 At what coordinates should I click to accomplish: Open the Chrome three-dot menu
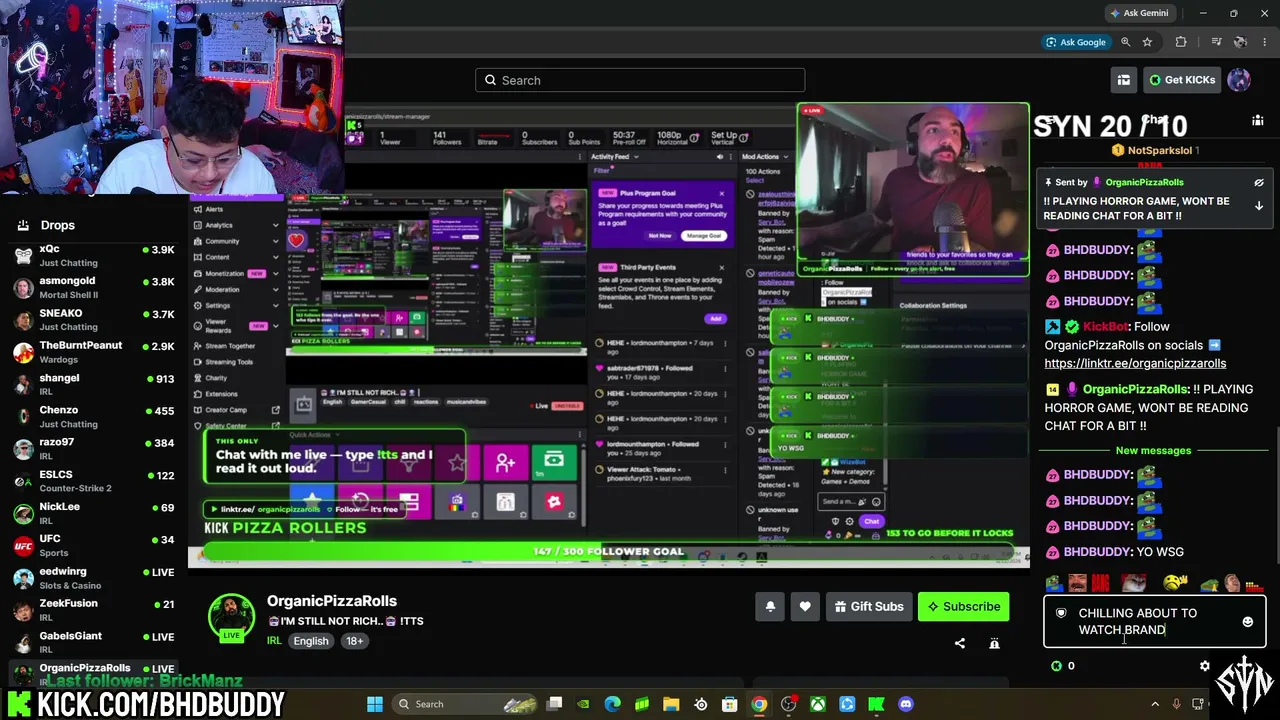pos(1263,42)
